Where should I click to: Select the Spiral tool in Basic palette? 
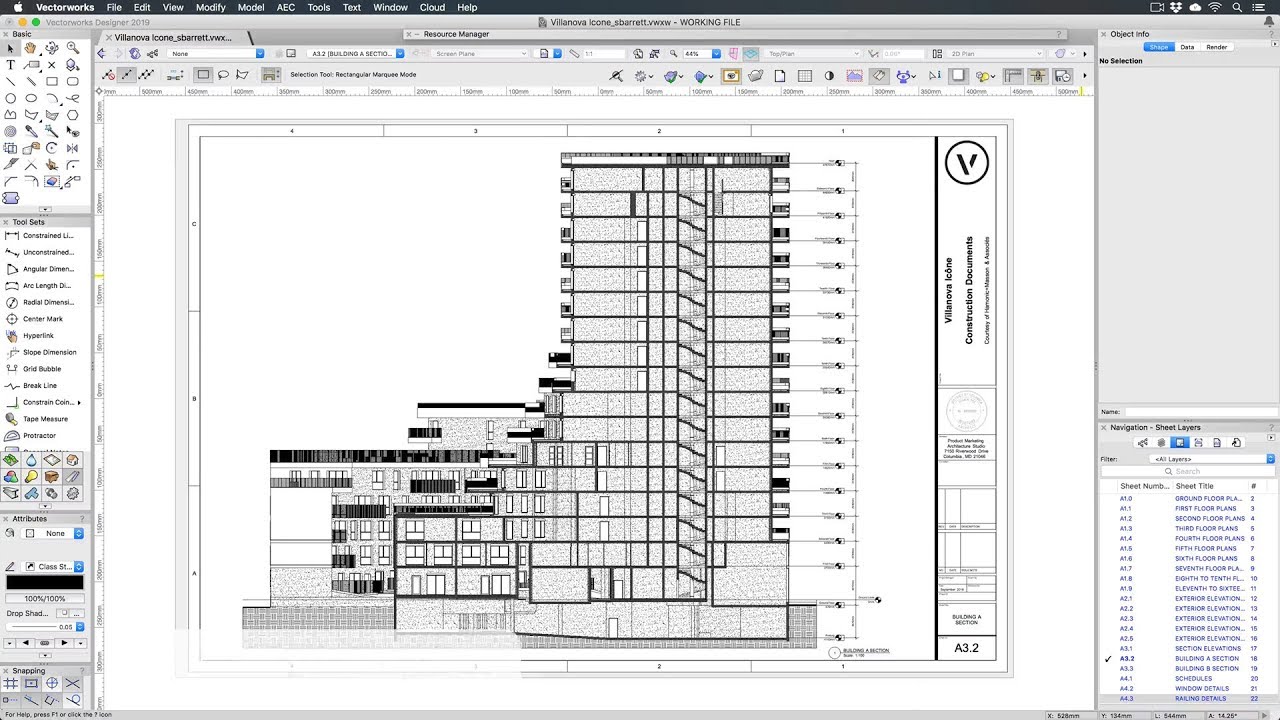pos(10,131)
